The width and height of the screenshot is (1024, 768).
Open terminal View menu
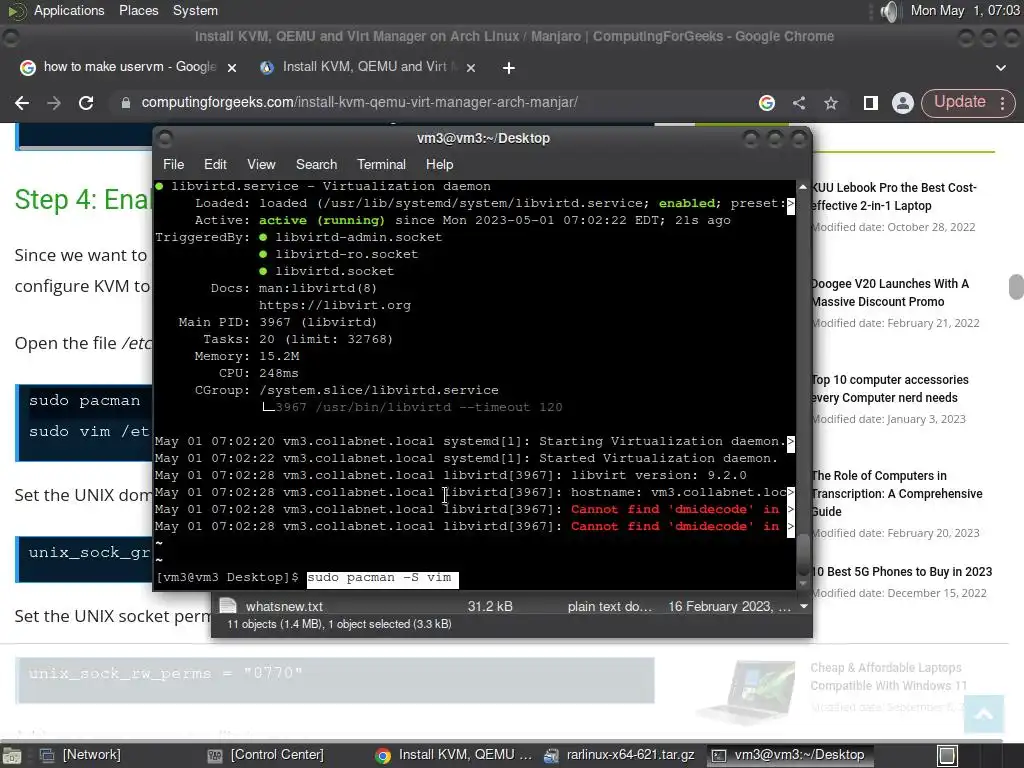(x=261, y=165)
